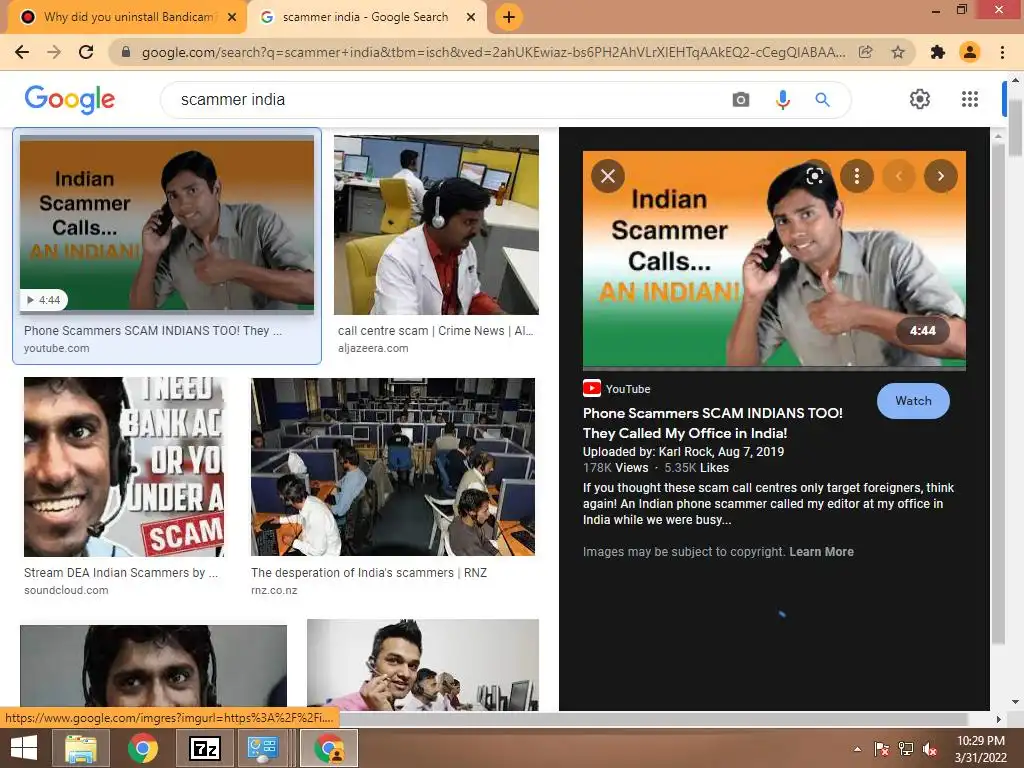Open the Phone Scammers SCAM INDIANS TOO title
This screenshot has width=1024, height=768.
712,423
